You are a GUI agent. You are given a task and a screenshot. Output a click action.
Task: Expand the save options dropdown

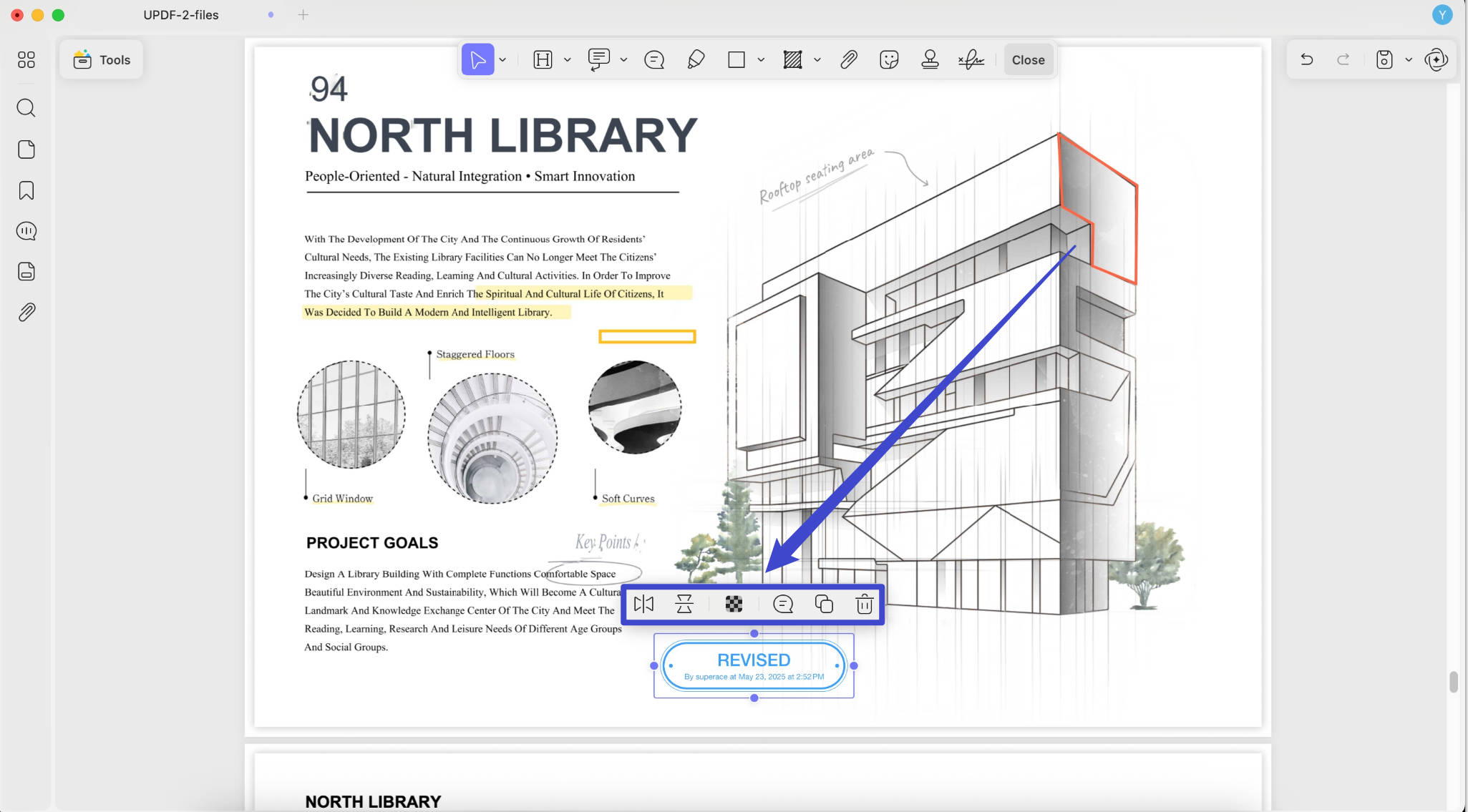tap(1409, 60)
